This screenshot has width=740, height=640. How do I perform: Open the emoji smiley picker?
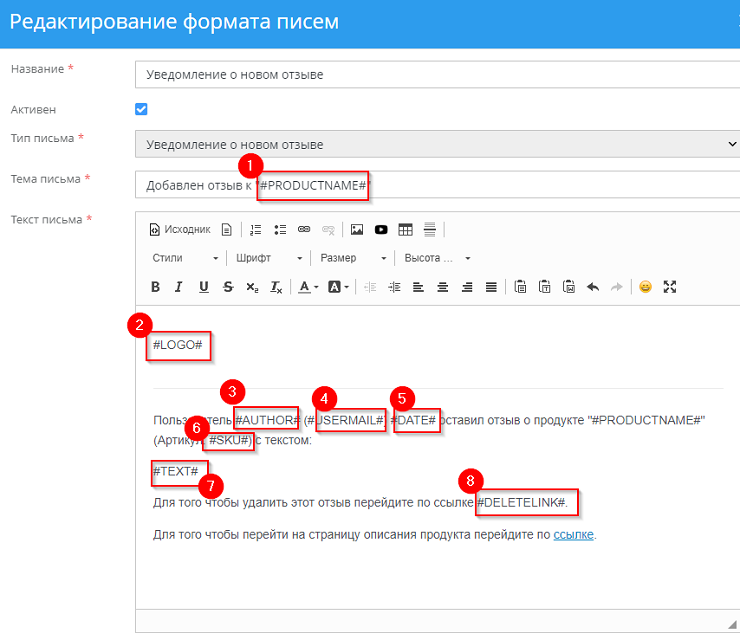point(645,287)
